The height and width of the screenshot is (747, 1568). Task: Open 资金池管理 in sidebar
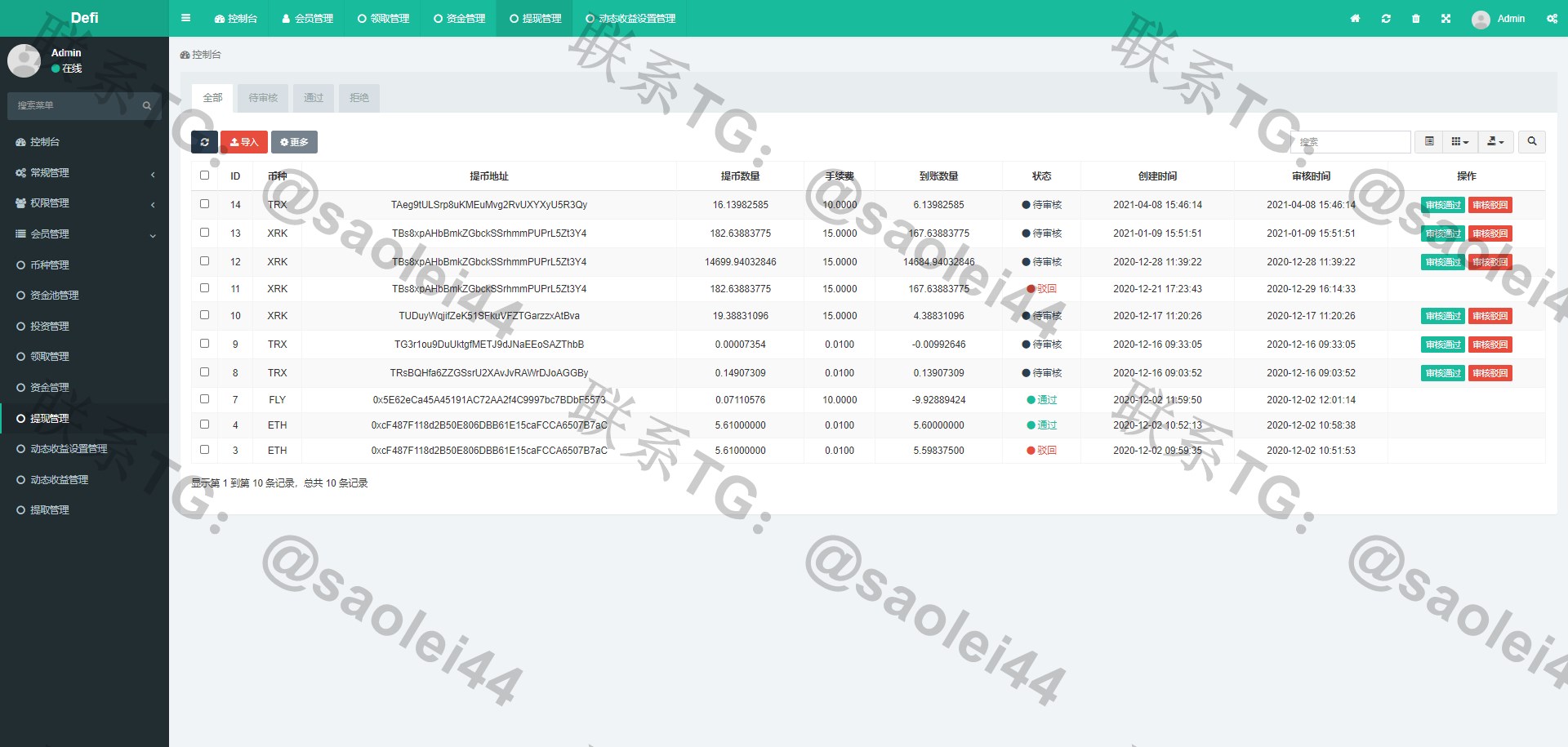84,296
